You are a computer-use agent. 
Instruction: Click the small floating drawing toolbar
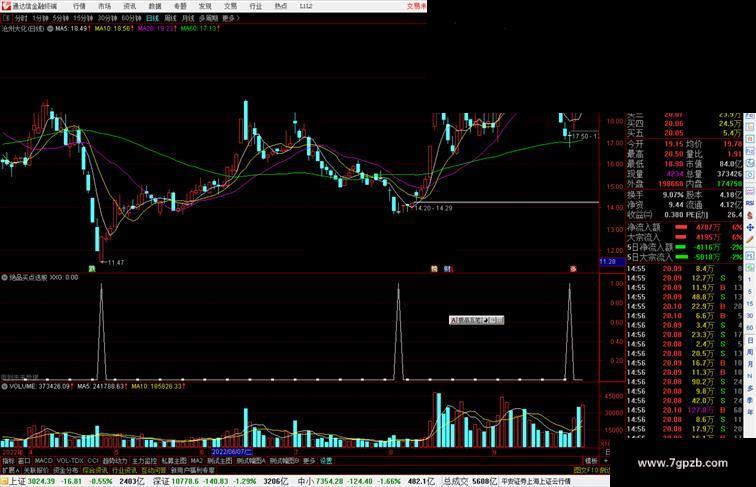476,320
